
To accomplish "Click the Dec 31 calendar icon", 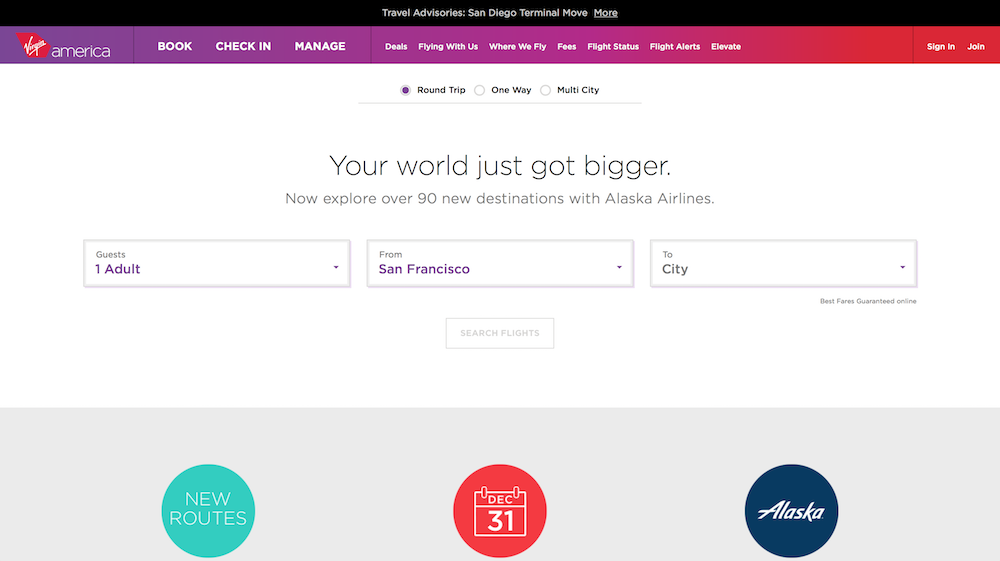I will click(500, 511).
